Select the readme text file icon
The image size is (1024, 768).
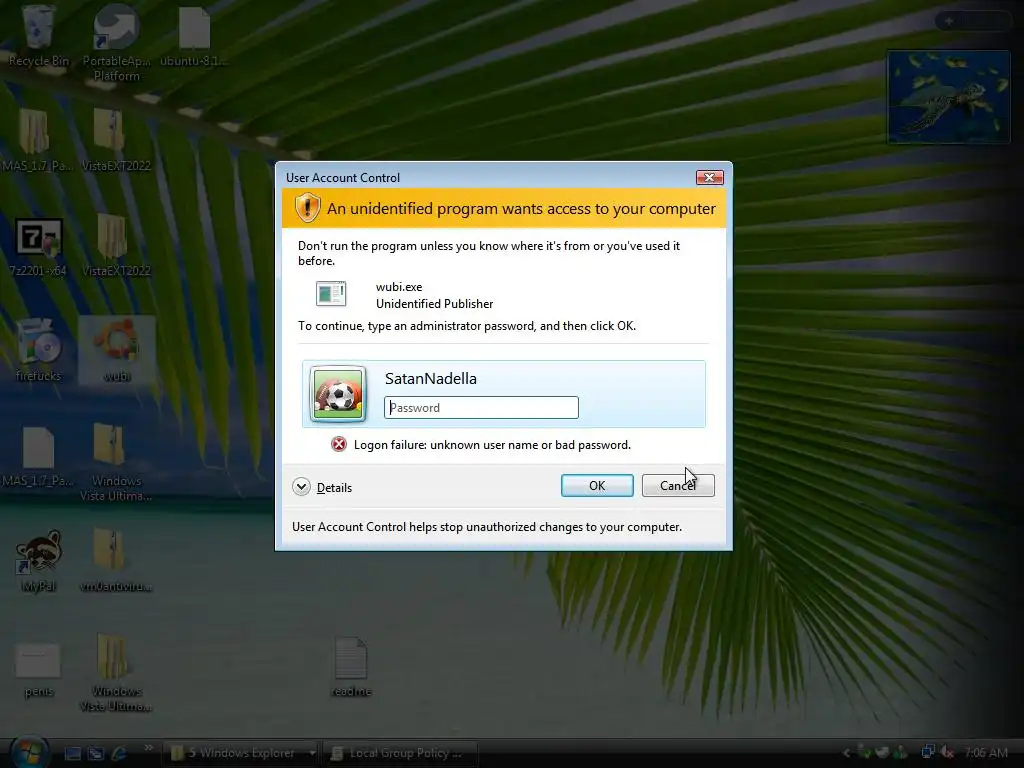click(x=351, y=667)
